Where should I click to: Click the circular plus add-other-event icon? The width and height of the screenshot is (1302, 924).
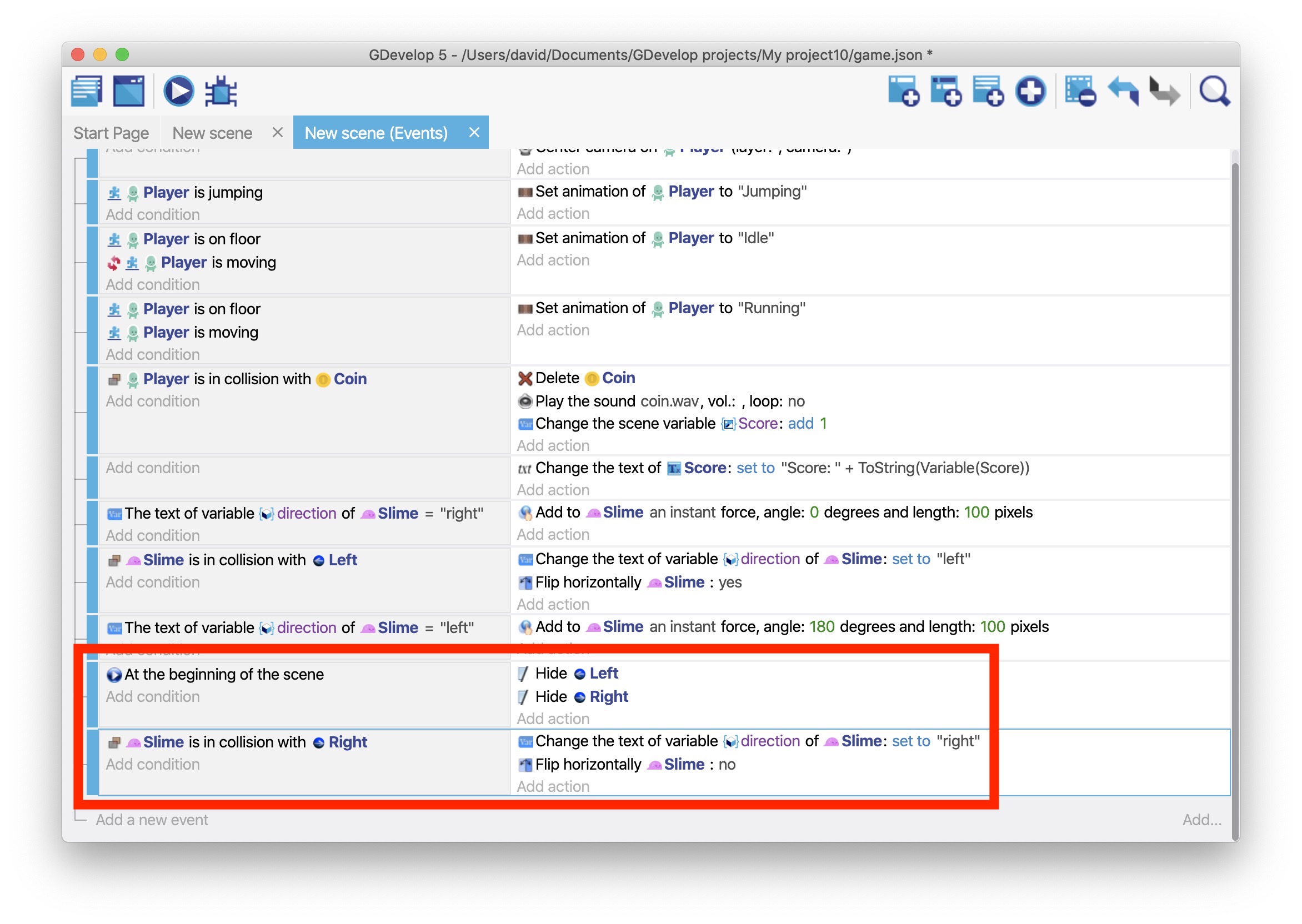tap(1030, 91)
